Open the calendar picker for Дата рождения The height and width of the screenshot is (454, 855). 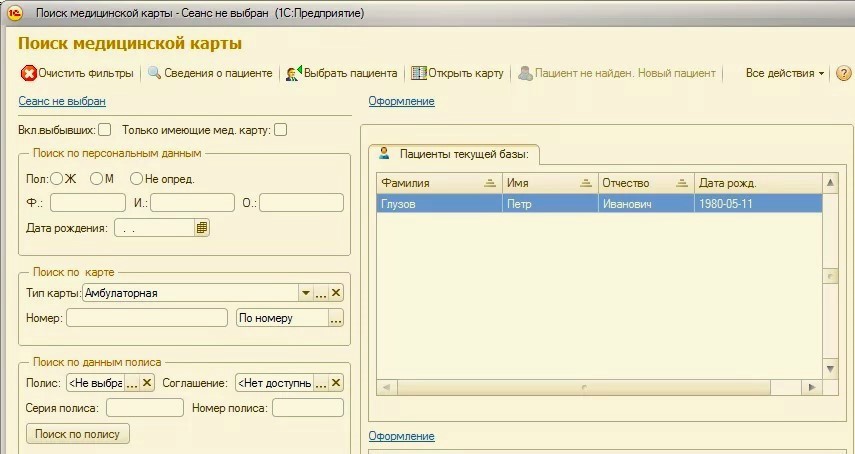tap(202, 228)
